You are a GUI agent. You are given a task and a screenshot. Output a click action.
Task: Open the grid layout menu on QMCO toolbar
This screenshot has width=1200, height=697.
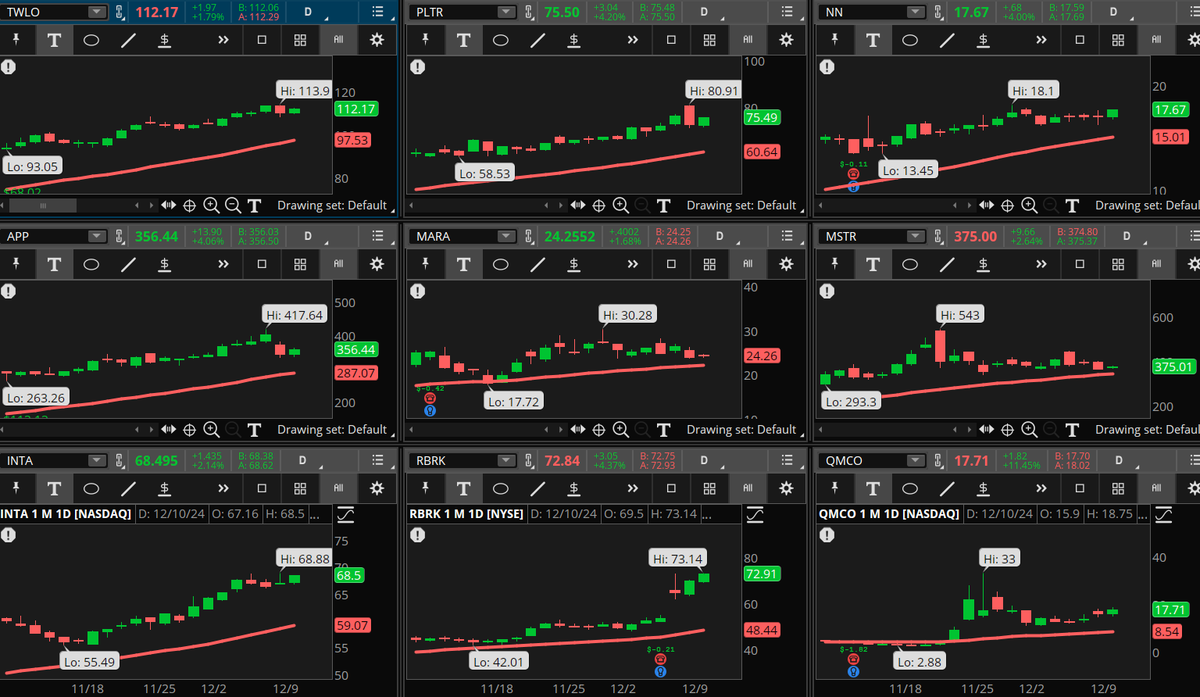click(1116, 488)
